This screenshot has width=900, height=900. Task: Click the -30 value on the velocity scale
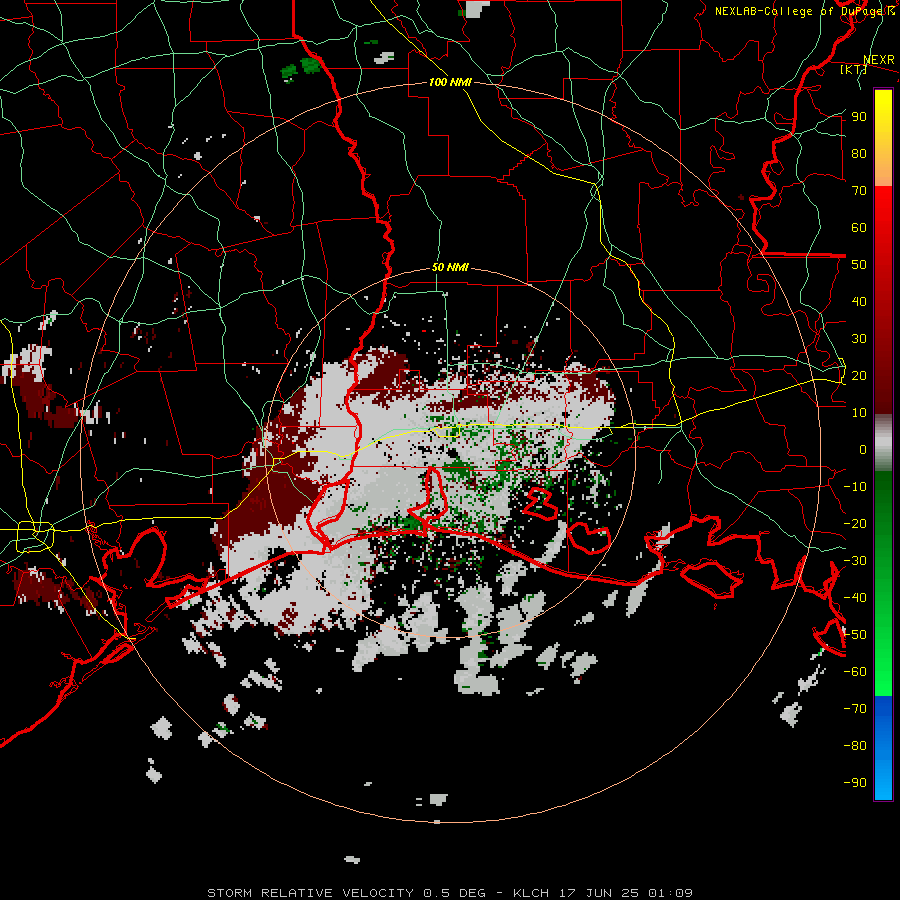(855, 561)
